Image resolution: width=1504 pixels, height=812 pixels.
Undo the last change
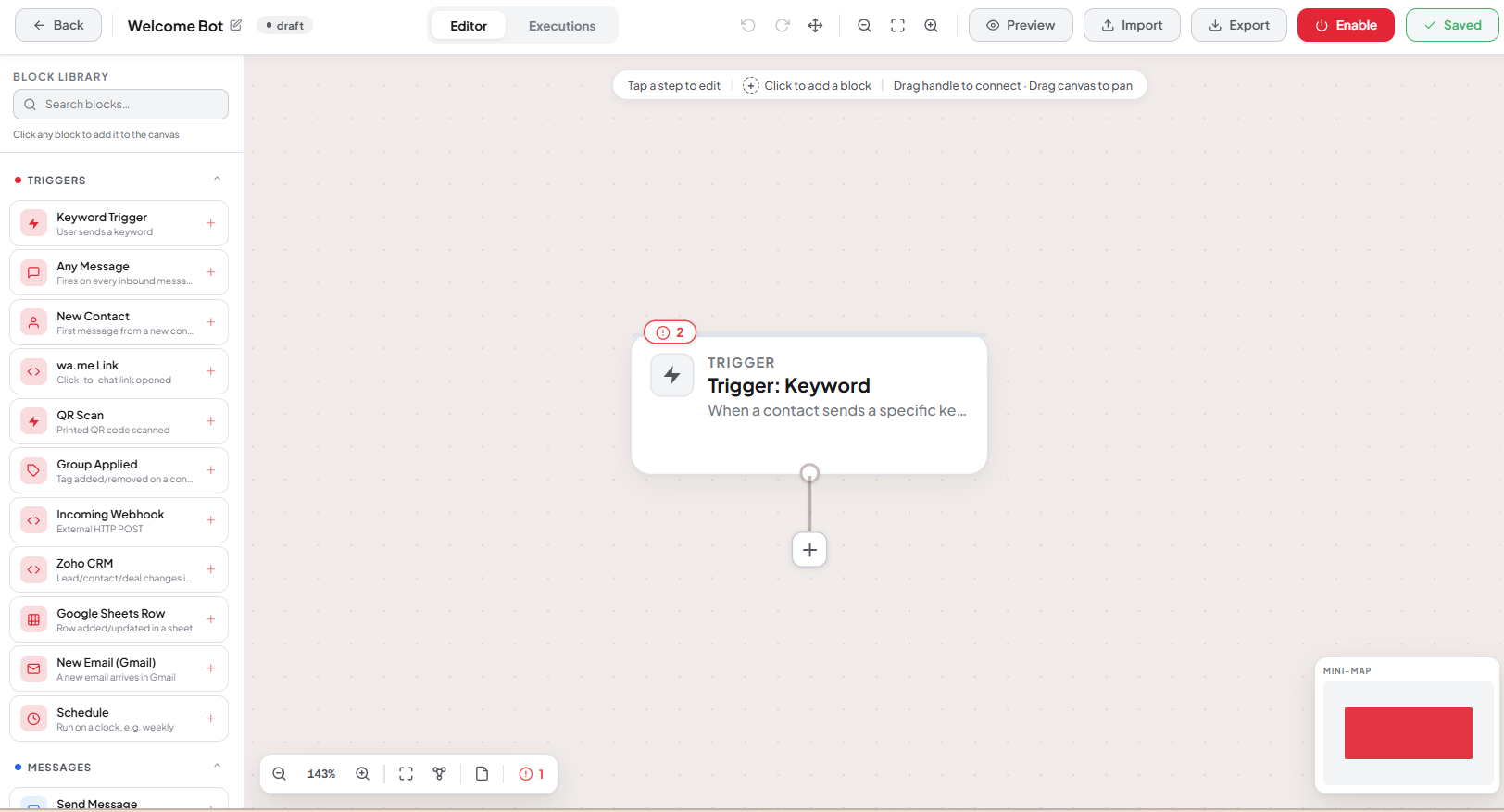point(748,25)
